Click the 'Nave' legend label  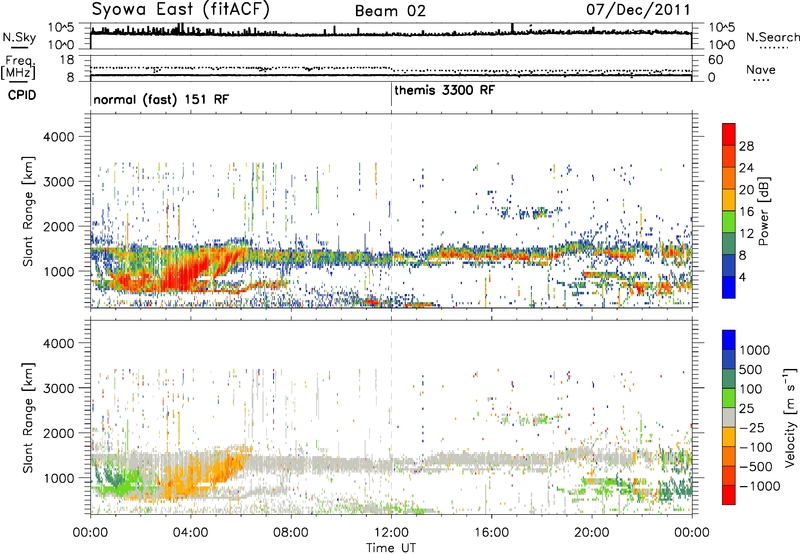pos(761,70)
